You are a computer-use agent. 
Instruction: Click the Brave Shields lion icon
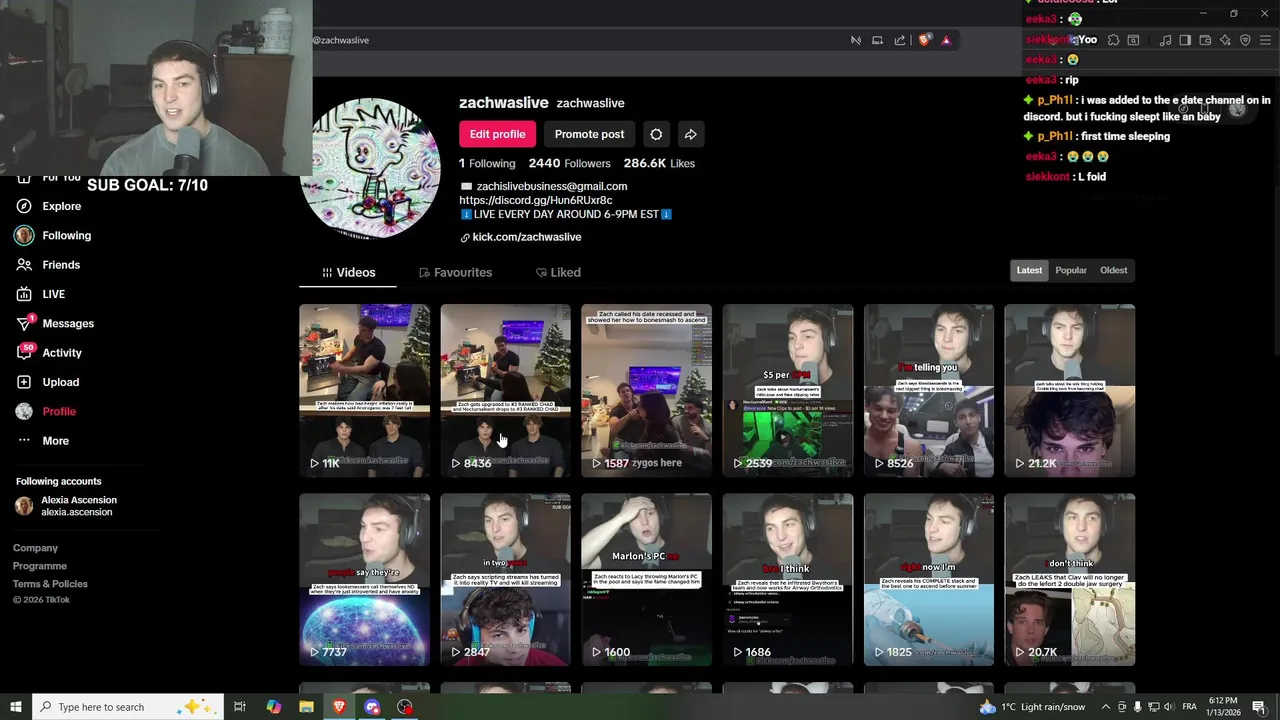(924, 40)
